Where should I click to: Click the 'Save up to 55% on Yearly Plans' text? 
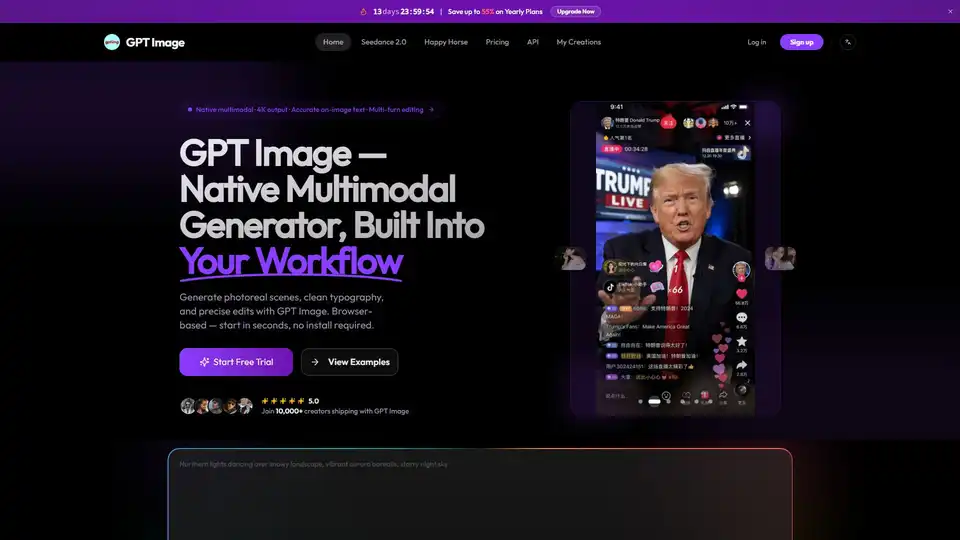(x=495, y=12)
